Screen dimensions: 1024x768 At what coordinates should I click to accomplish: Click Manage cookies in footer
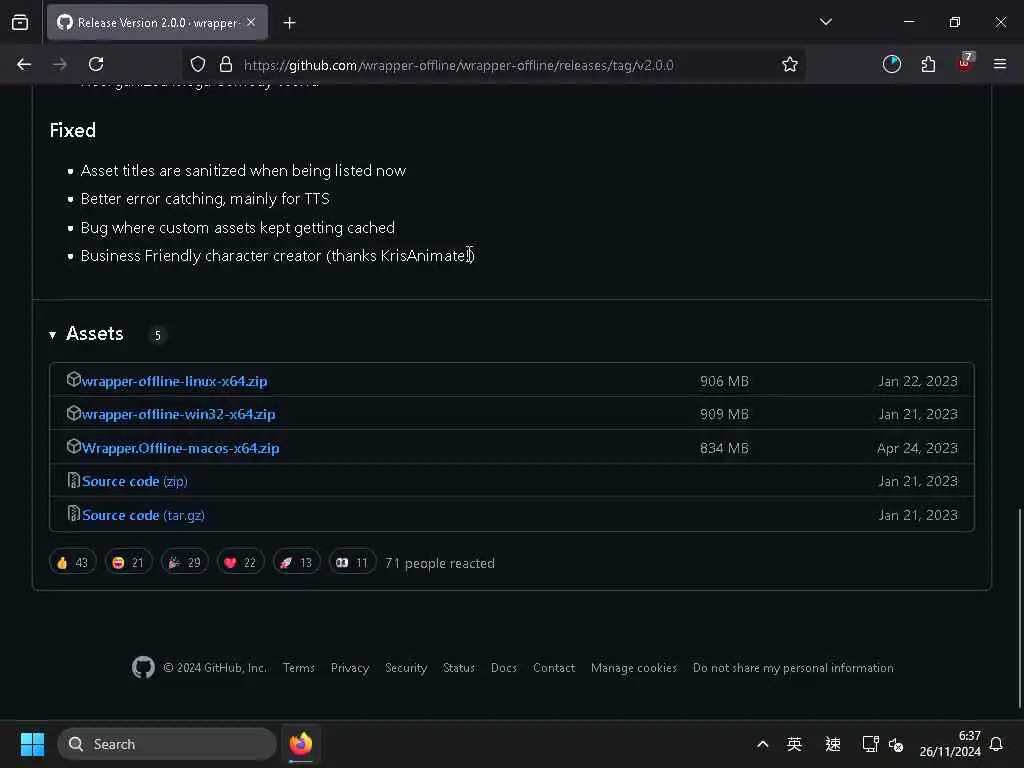click(633, 667)
